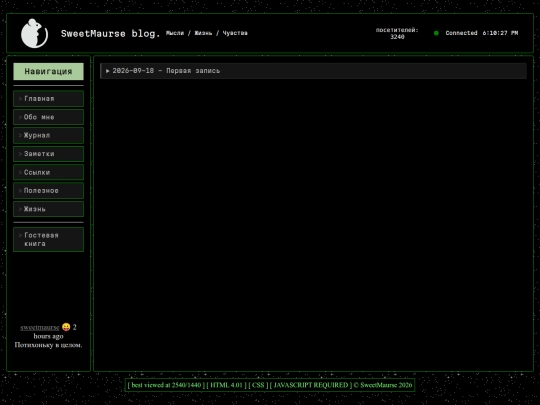
Task: Click the Навигация header button
Action: click(x=48, y=71)
